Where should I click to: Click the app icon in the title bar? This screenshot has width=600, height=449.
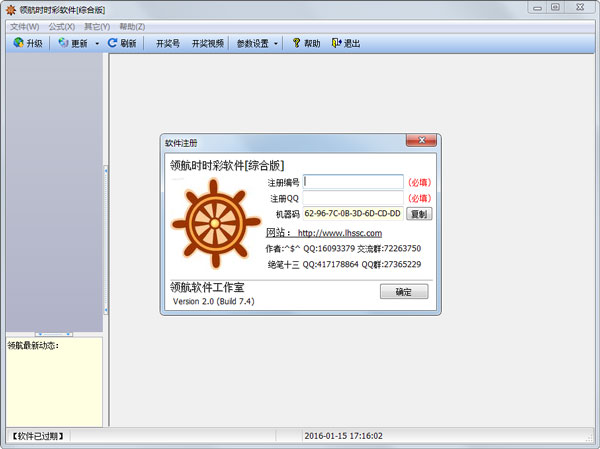tap(10, 9)
